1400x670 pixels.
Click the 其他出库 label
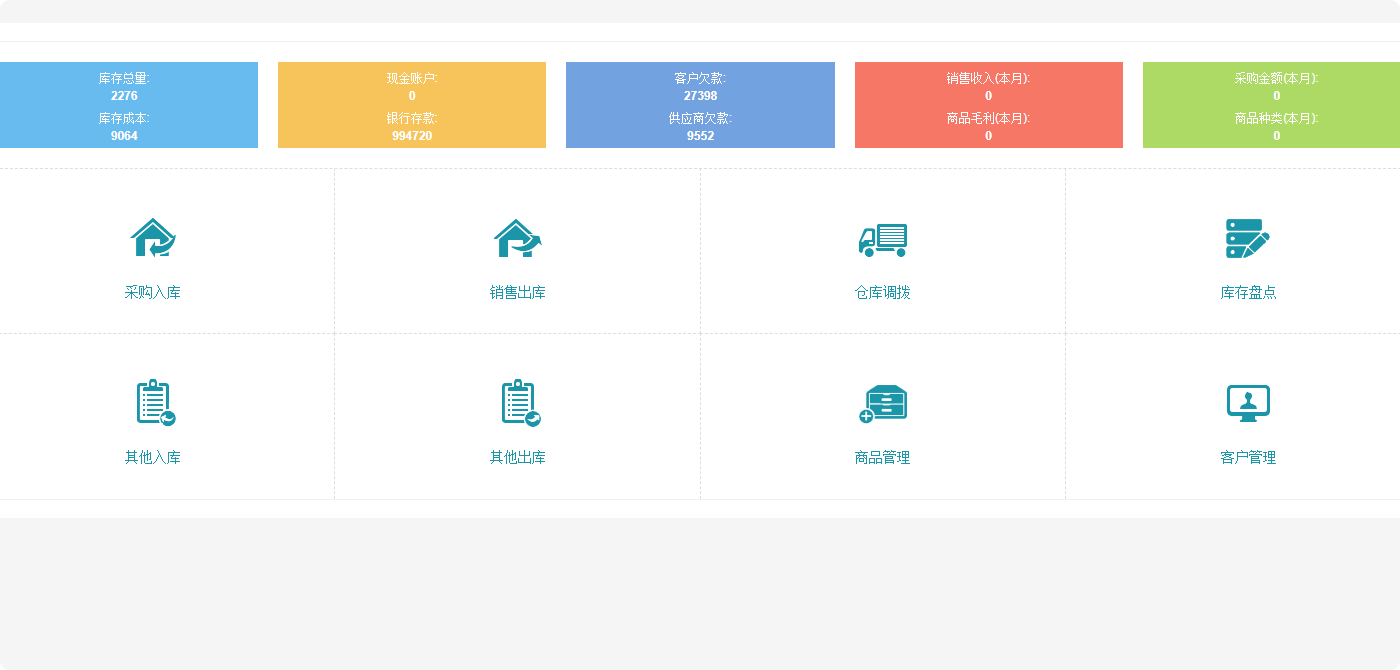click(518, 458)
